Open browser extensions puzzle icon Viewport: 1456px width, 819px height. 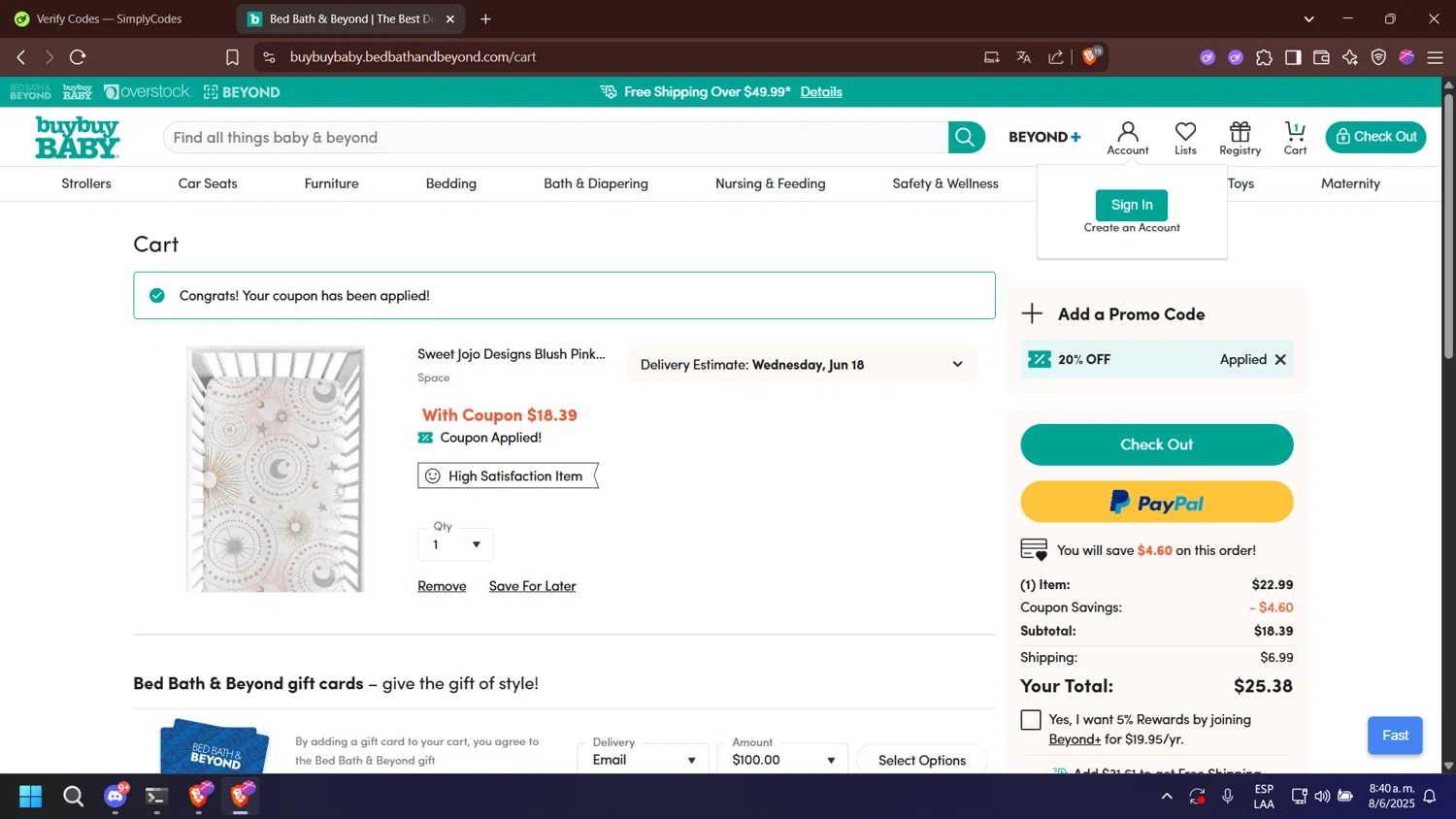1264,57
